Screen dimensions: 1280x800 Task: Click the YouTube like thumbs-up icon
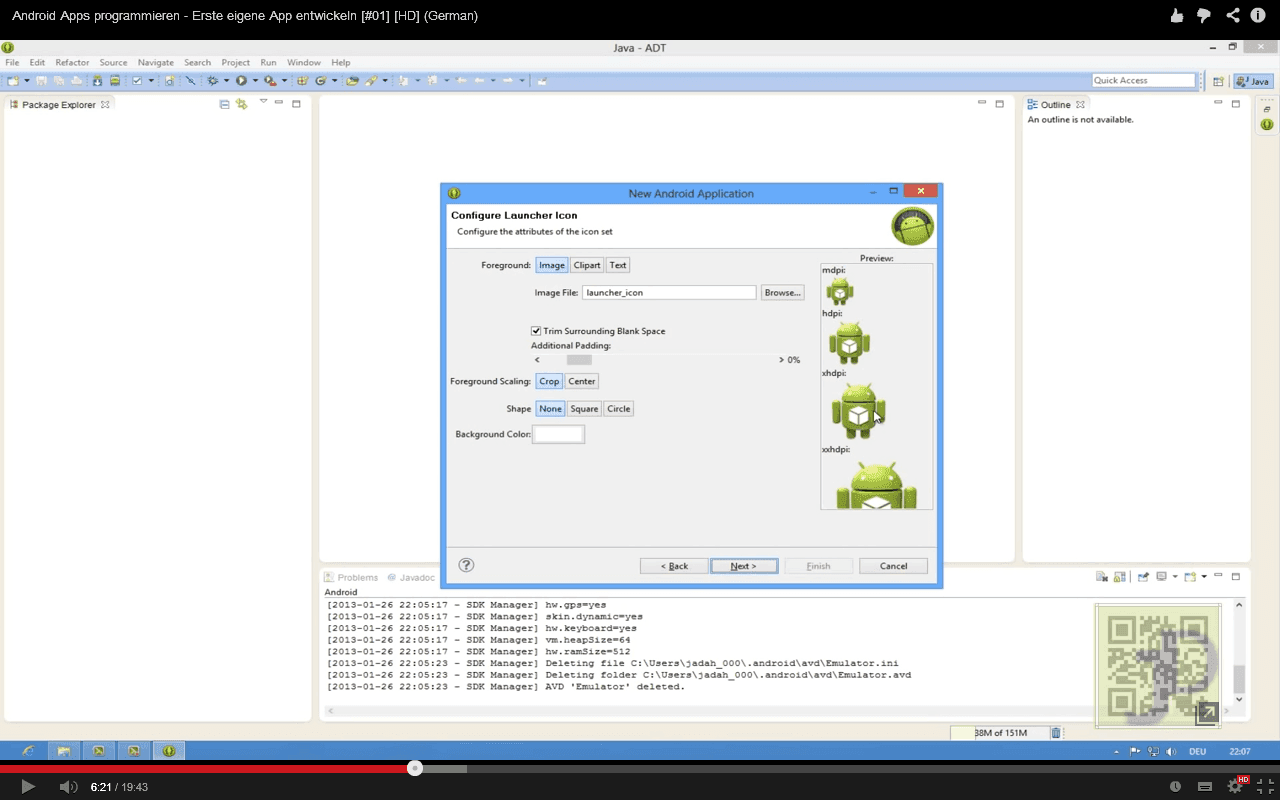click(x=1177, y=15)
